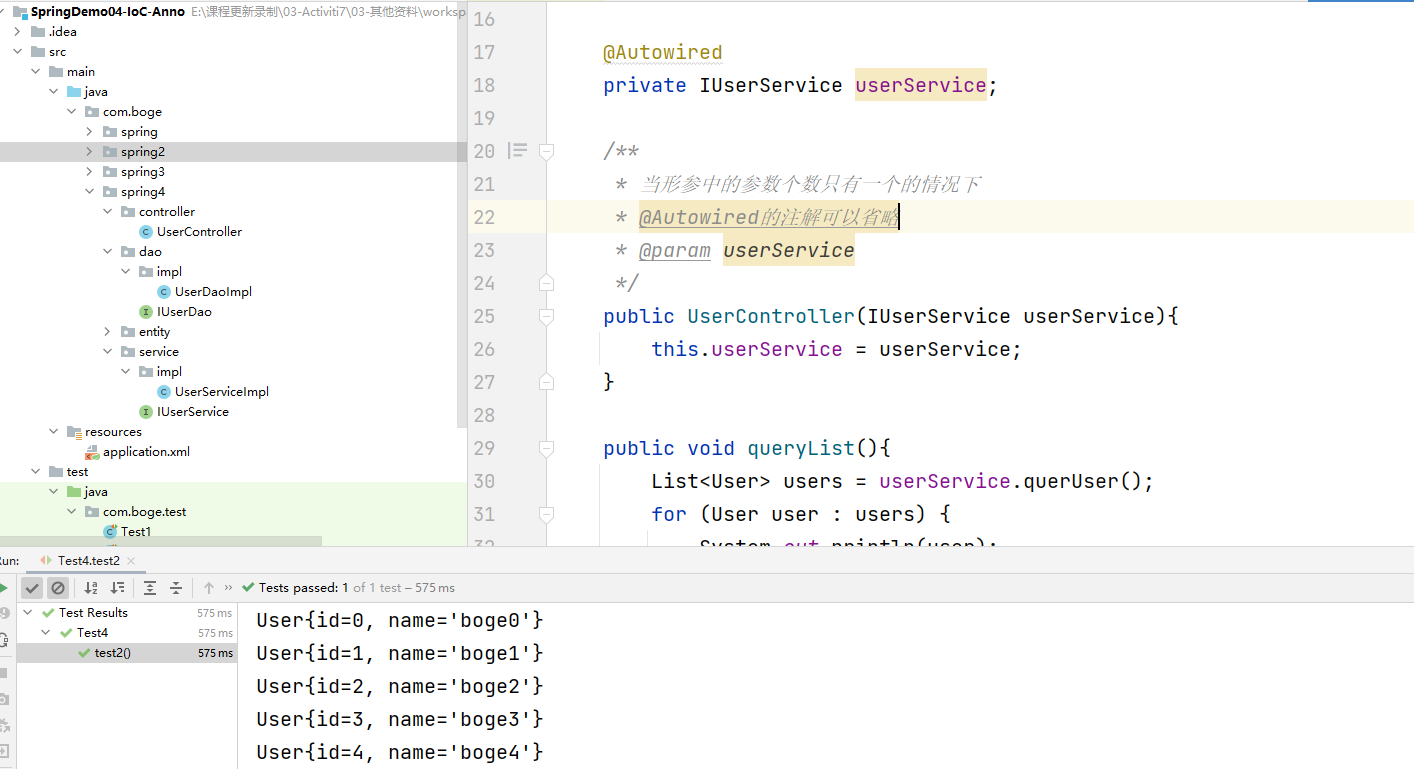Click the com.boge.test package icon
The width and height of the screenshot is (1414, 769).
coord(92,512)
